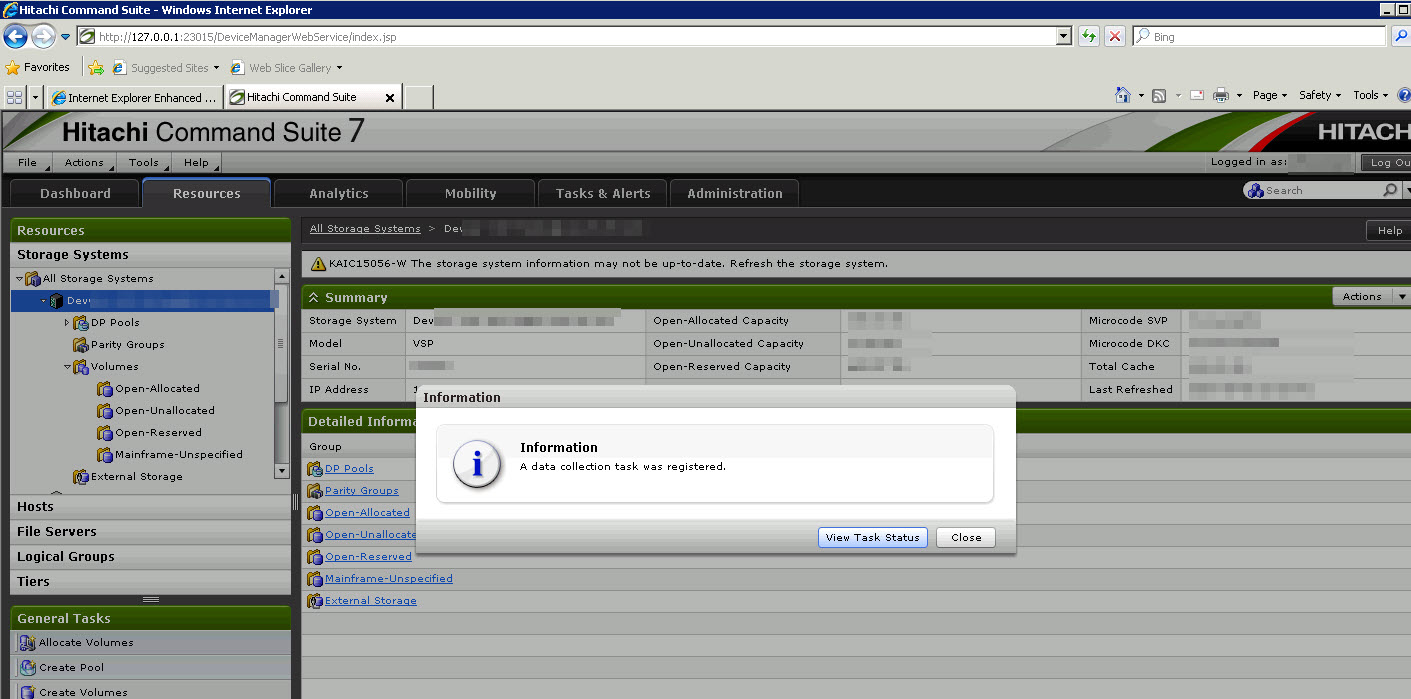Expand the DP Pools tree node
1411x699 pixels.
click(67, 323)
